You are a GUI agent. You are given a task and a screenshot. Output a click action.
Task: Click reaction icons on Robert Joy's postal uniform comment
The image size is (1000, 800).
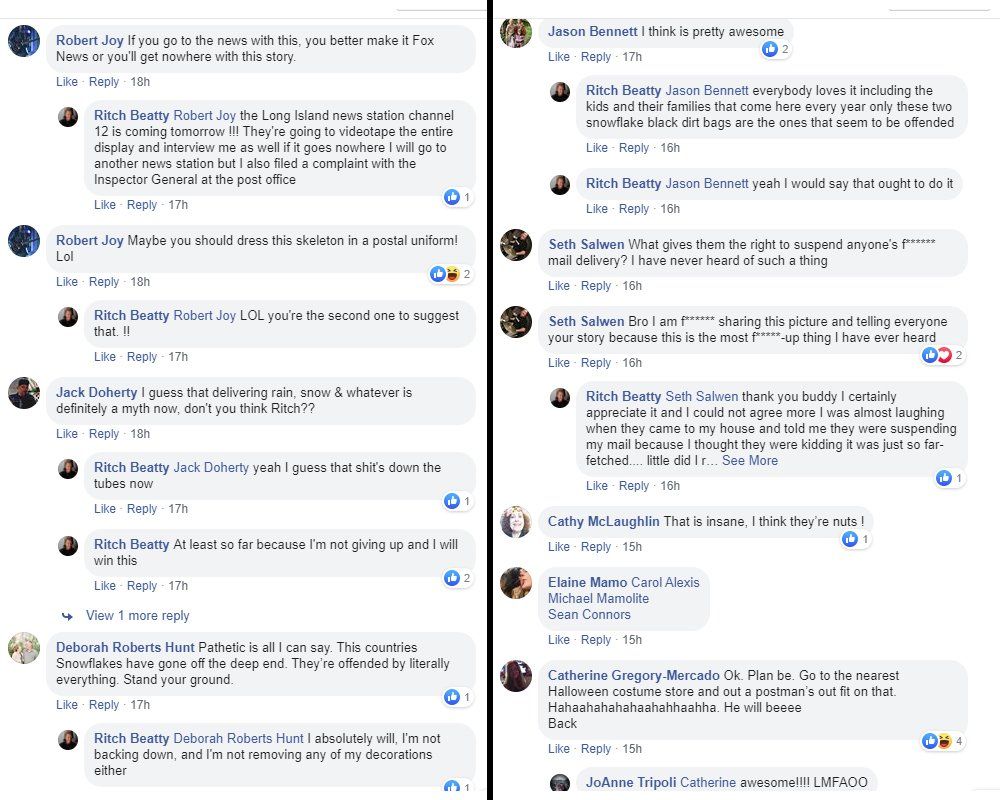pos(443,274)
